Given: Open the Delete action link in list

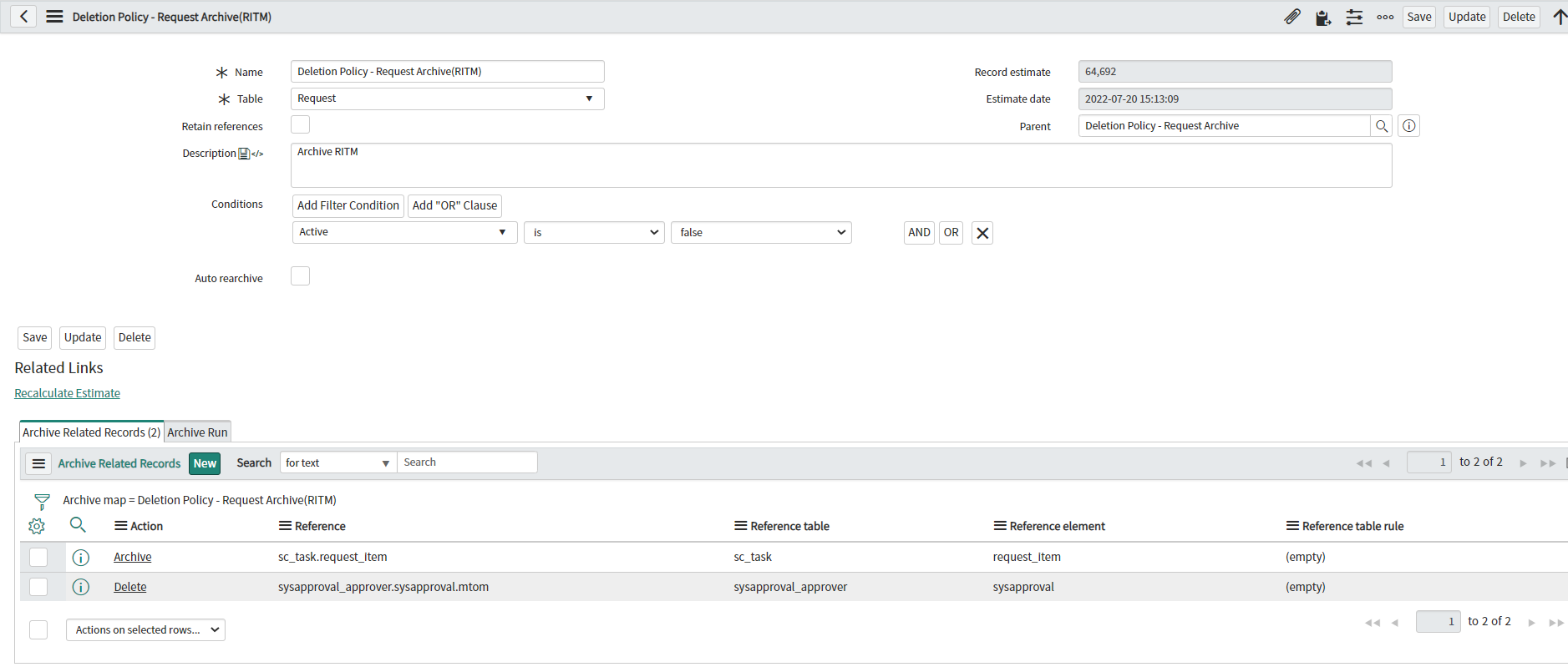Looking at the screenshot, I should (x=129, y=587).
